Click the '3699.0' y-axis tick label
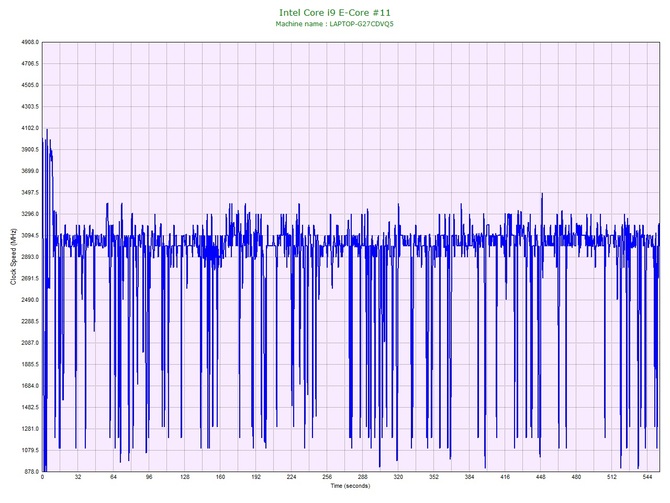670x503 pixels. coord(30,171)
